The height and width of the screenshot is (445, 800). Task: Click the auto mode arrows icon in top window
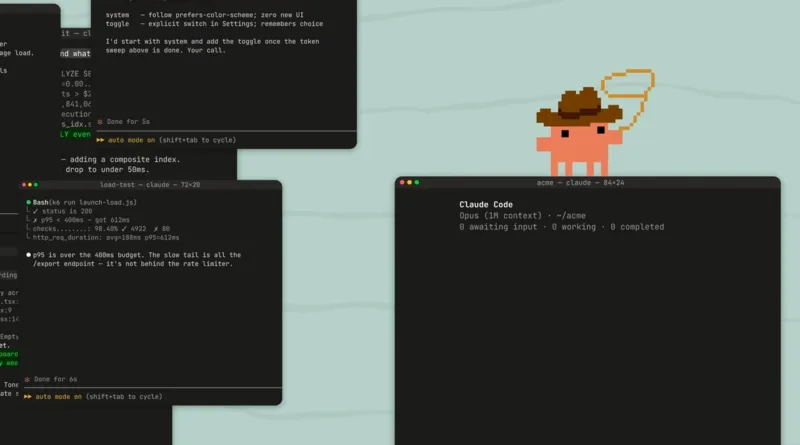100,140
